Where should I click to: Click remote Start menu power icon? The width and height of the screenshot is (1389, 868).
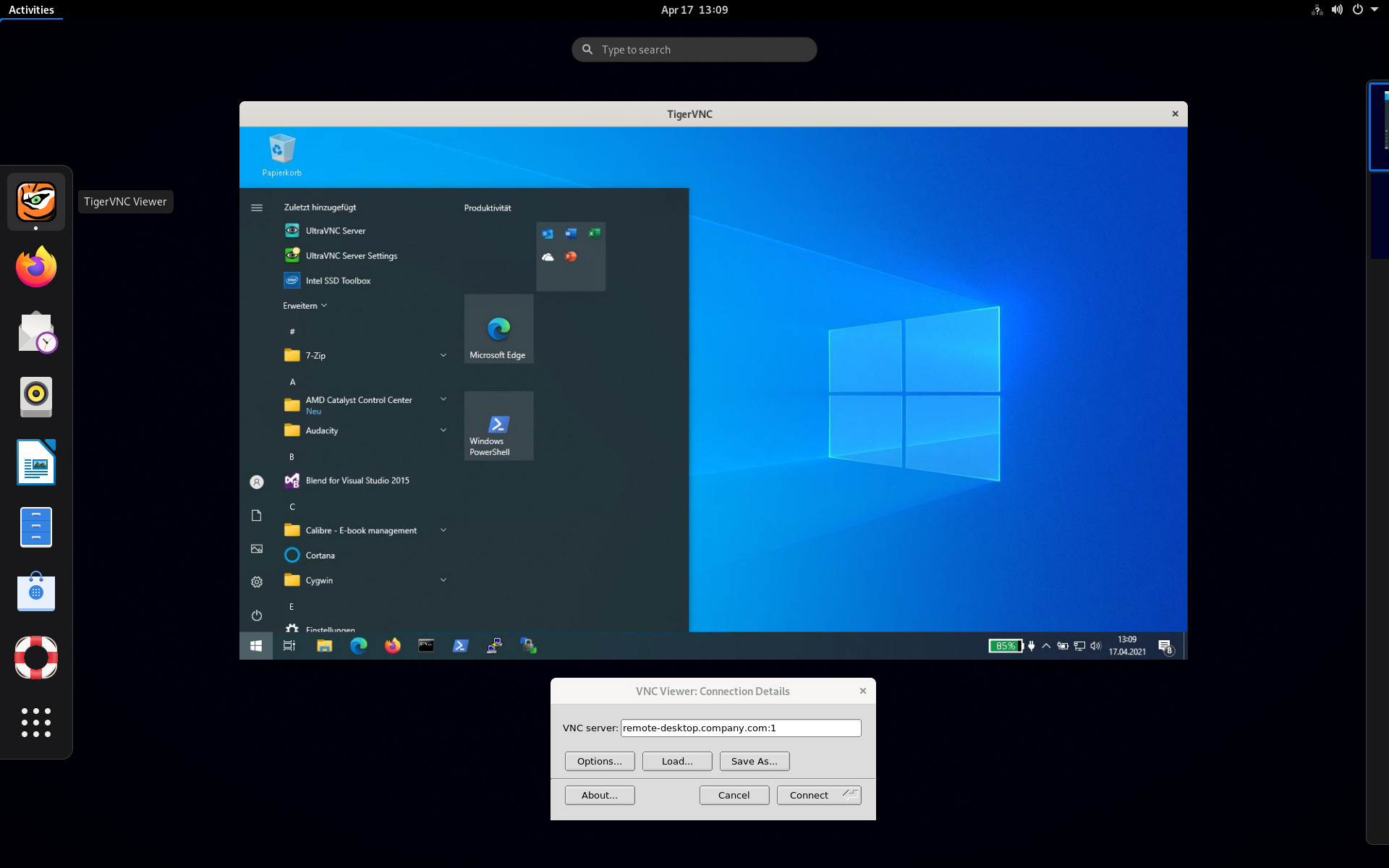257,616
